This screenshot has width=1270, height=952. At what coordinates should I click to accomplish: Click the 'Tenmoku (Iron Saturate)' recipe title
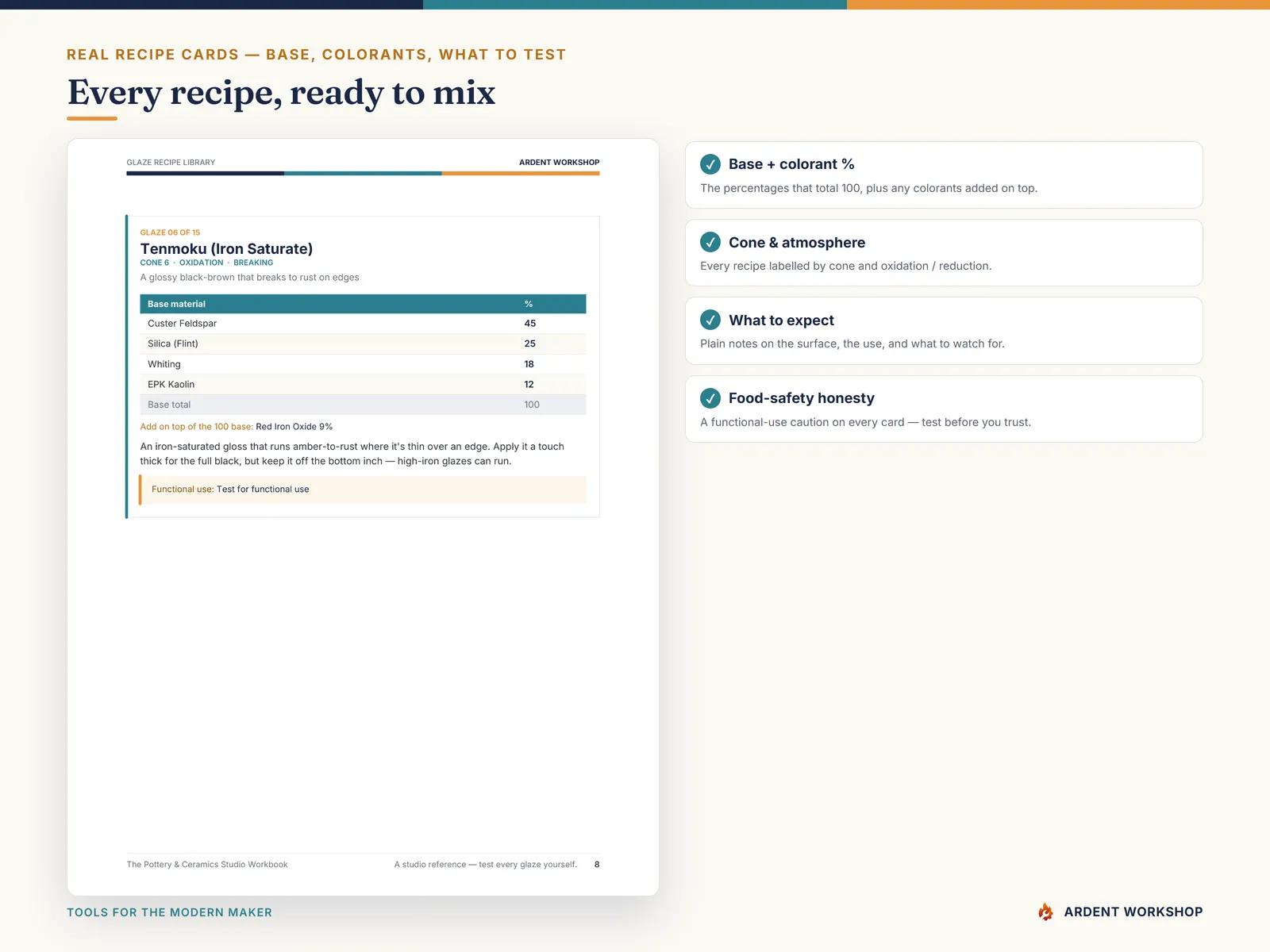(x=226, y=248)
